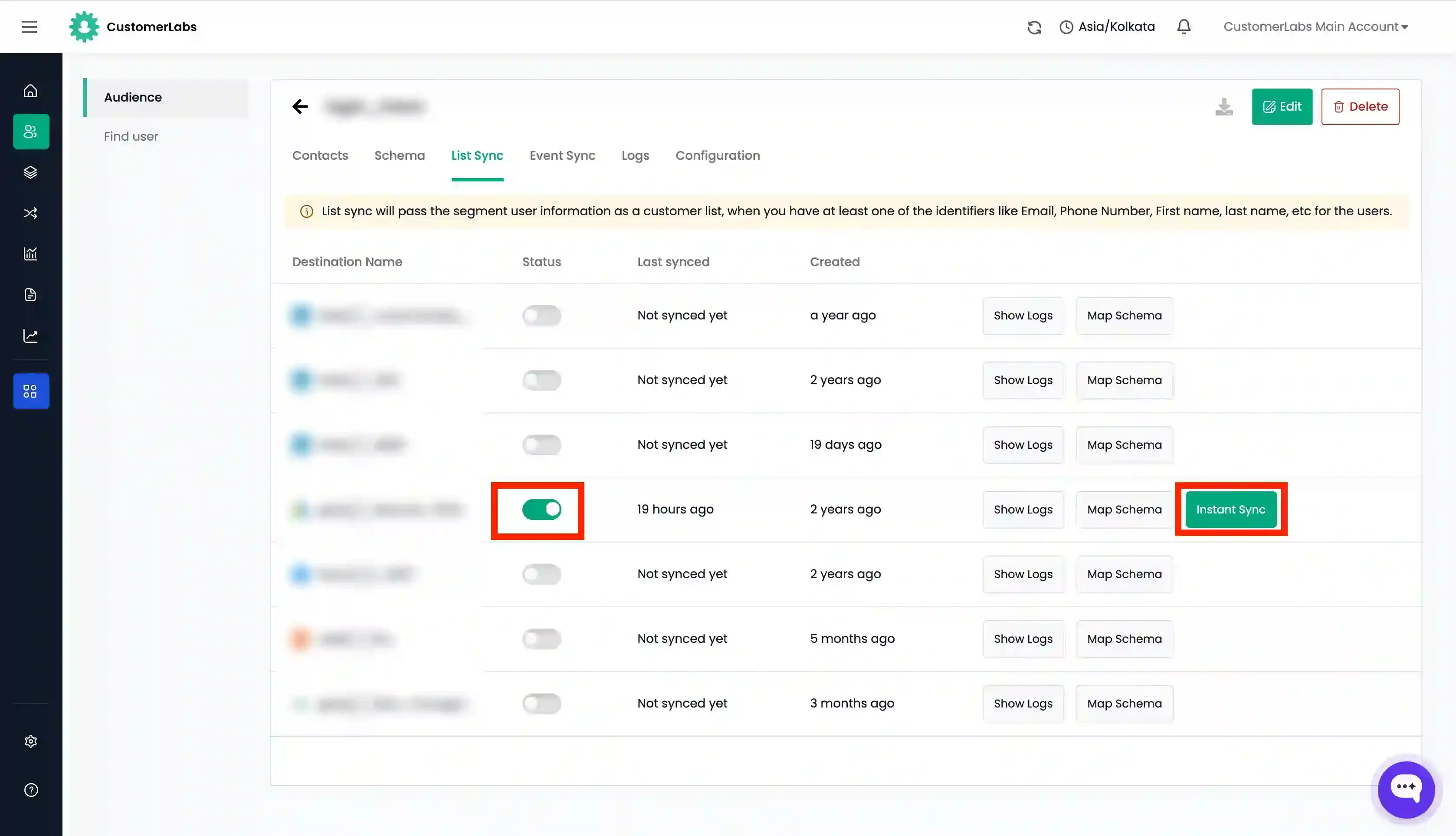Click the Delete button
The height and width of the screenshot is (836, 1456).
(1360, 106)
